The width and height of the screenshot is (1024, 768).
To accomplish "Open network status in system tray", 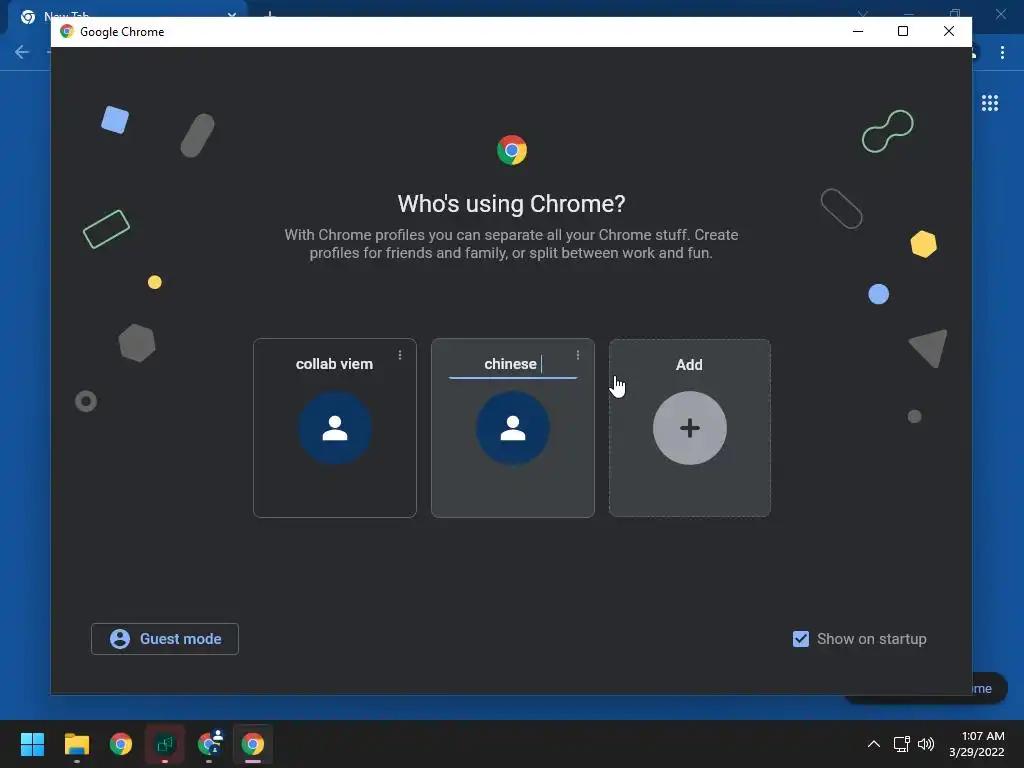I will pos(901,744).
